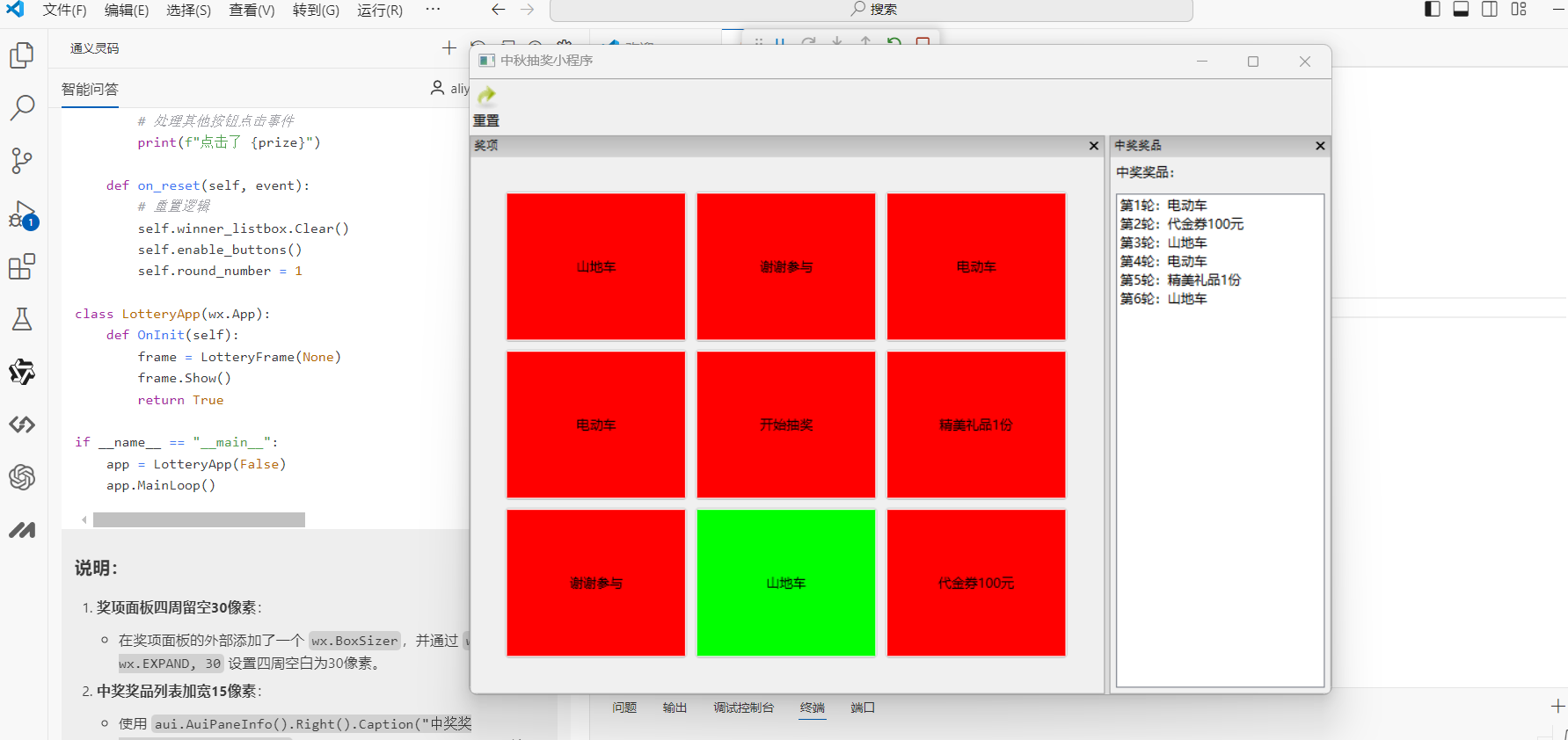Close the 奖项 pane
Screen dimensions: 1568x740
(x=1094, y=146)
